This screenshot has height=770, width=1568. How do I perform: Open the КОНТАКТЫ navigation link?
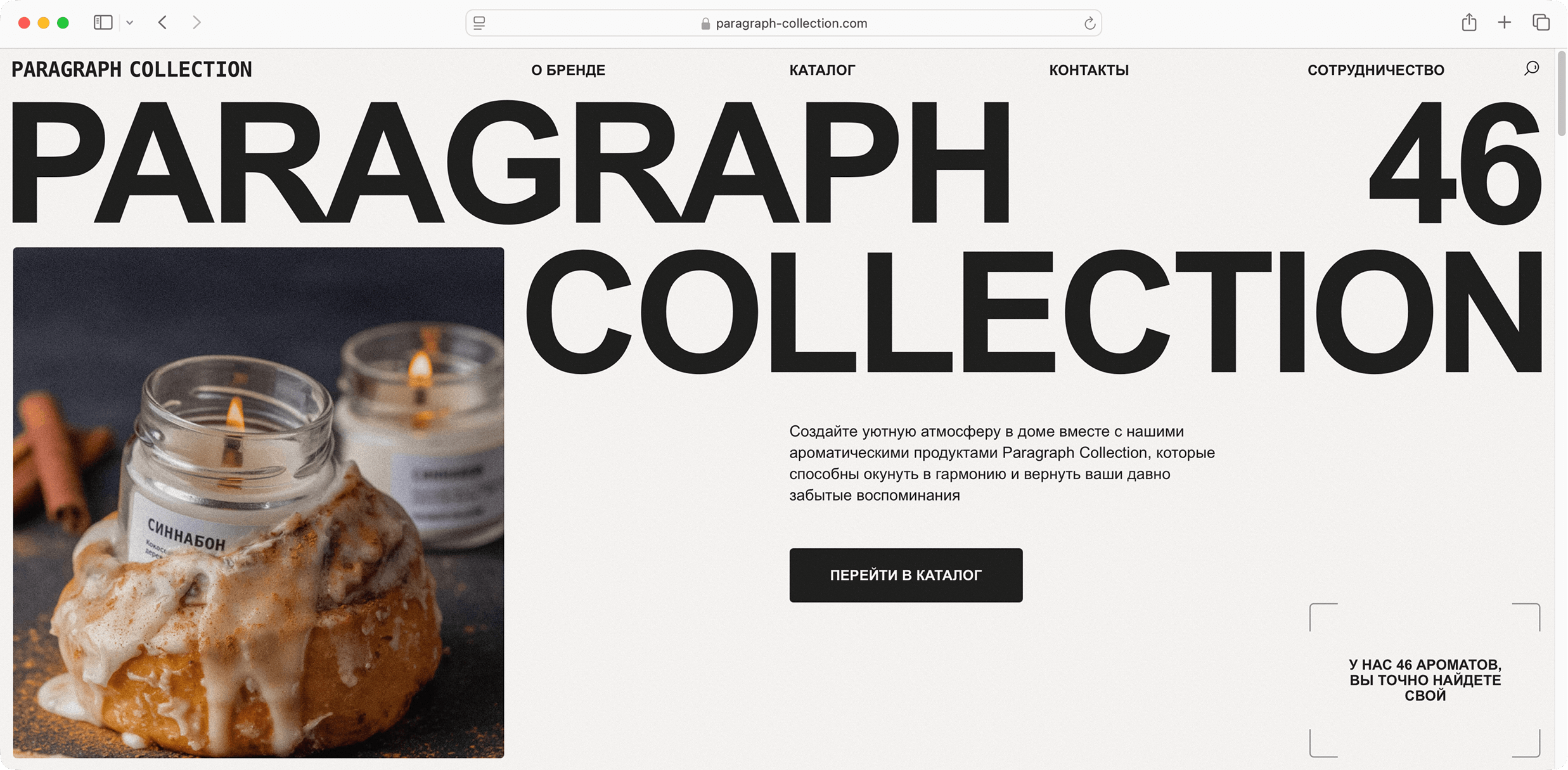pyautogui.click(x=1089, y=70)
